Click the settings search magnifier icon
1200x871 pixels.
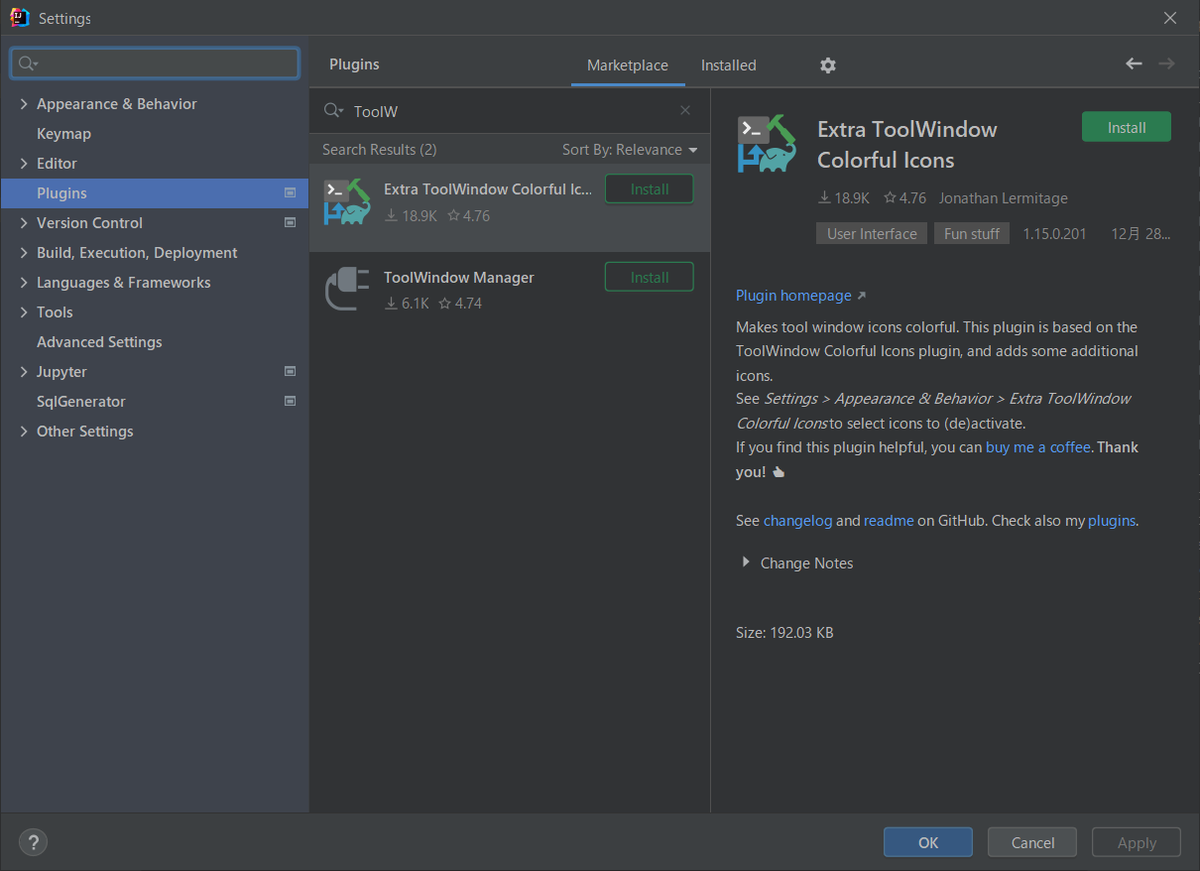click(28, 64)
